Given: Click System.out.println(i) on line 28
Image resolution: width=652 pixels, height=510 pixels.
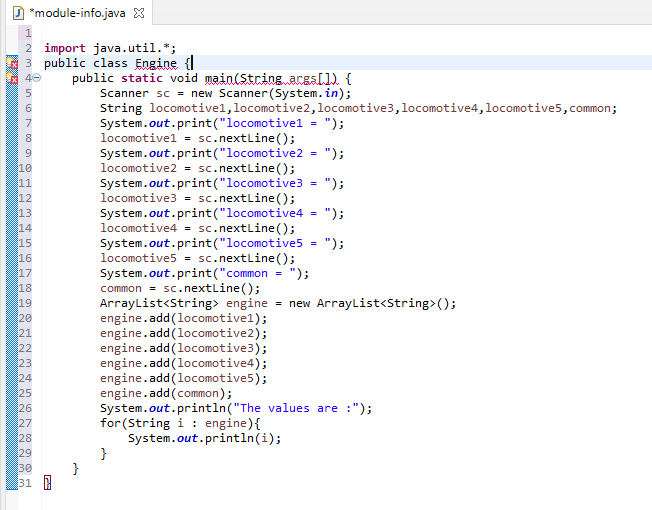Looking at the screenshot, I should click(205, 438).
